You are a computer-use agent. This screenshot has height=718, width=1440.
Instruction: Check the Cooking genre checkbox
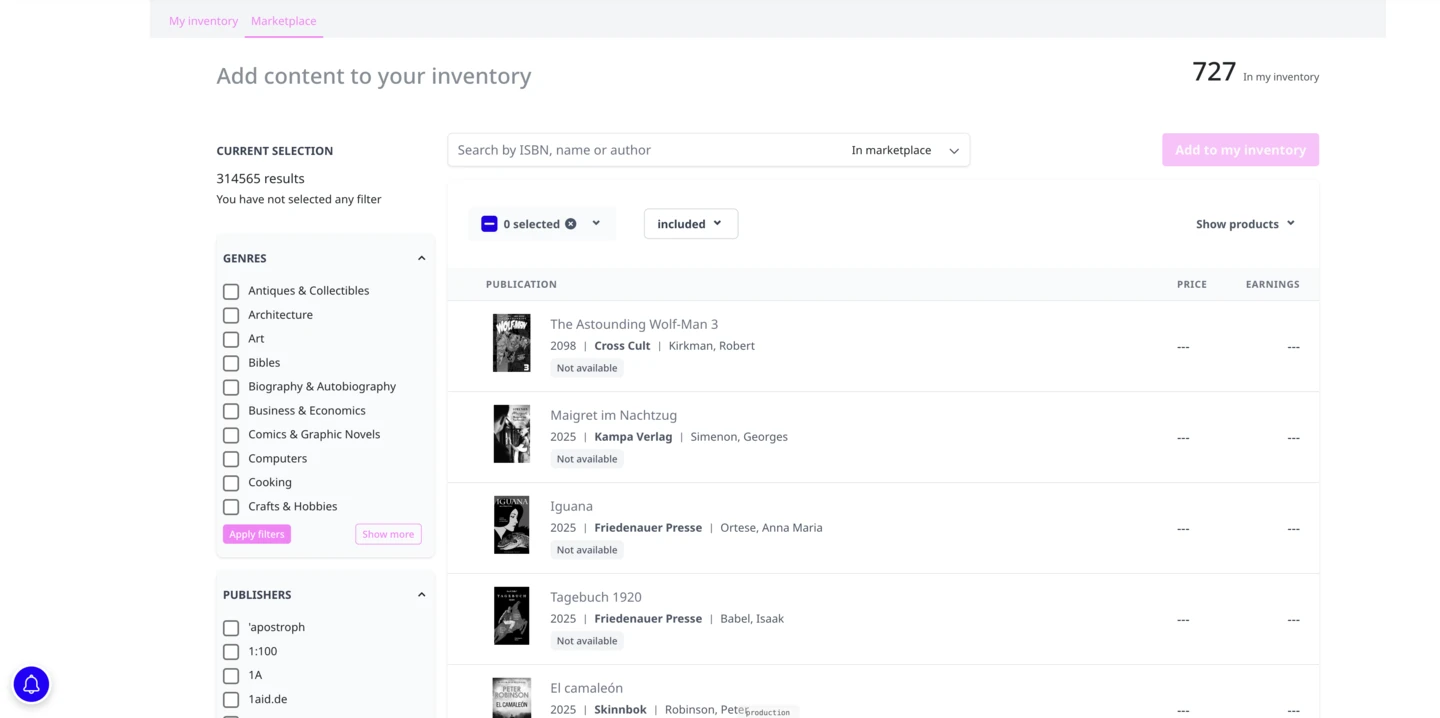tap(231, 483)
